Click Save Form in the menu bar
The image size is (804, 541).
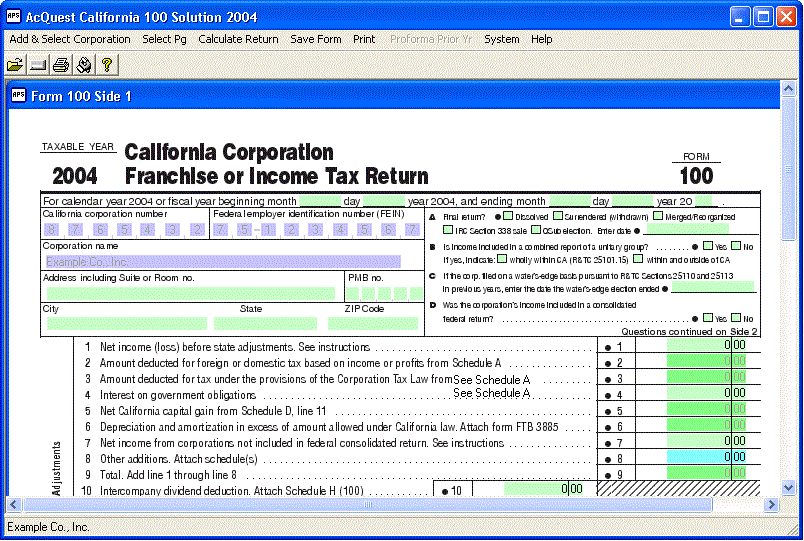pos(315,39)
